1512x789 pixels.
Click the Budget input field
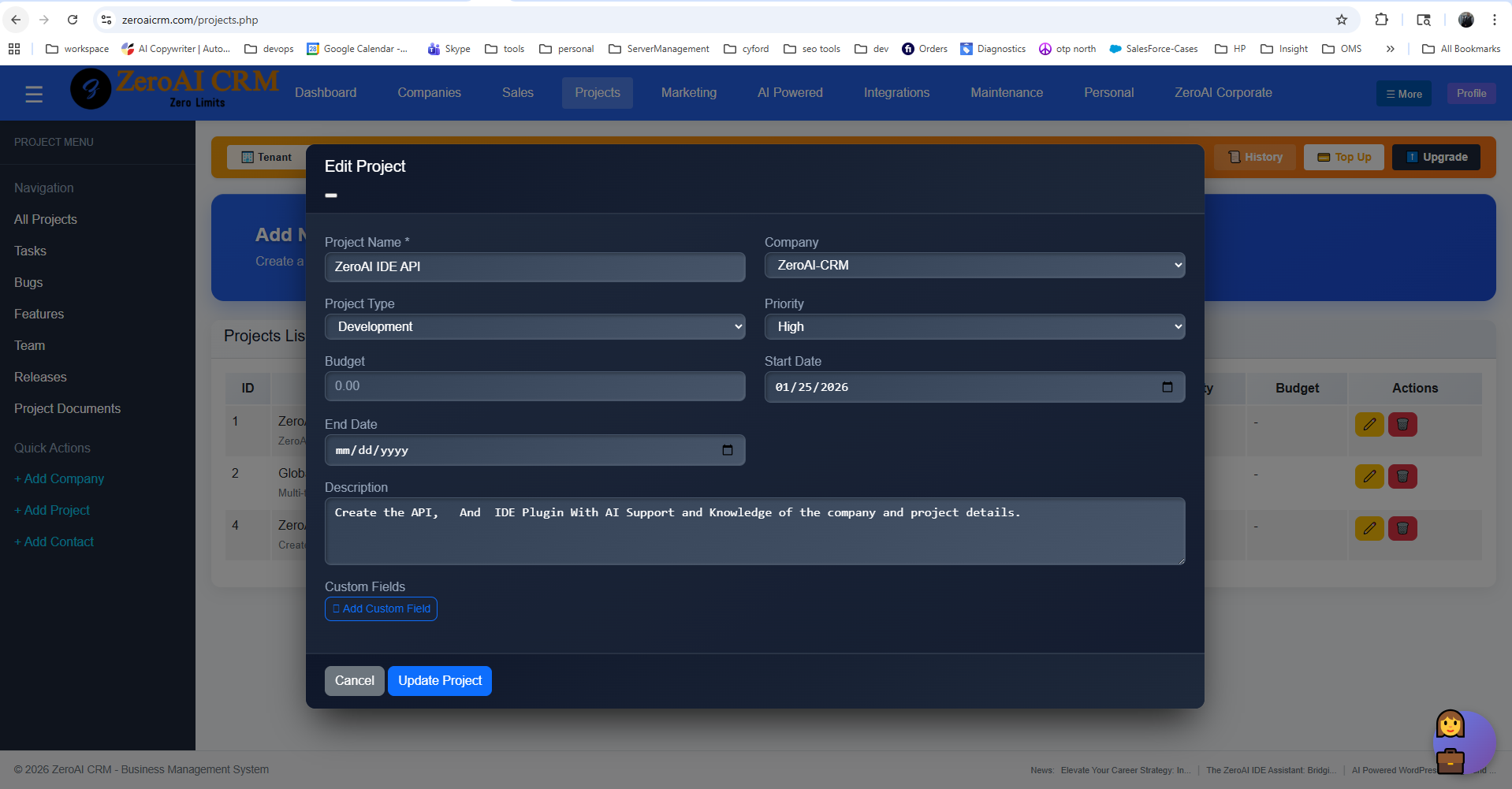[x=534, y=386]
